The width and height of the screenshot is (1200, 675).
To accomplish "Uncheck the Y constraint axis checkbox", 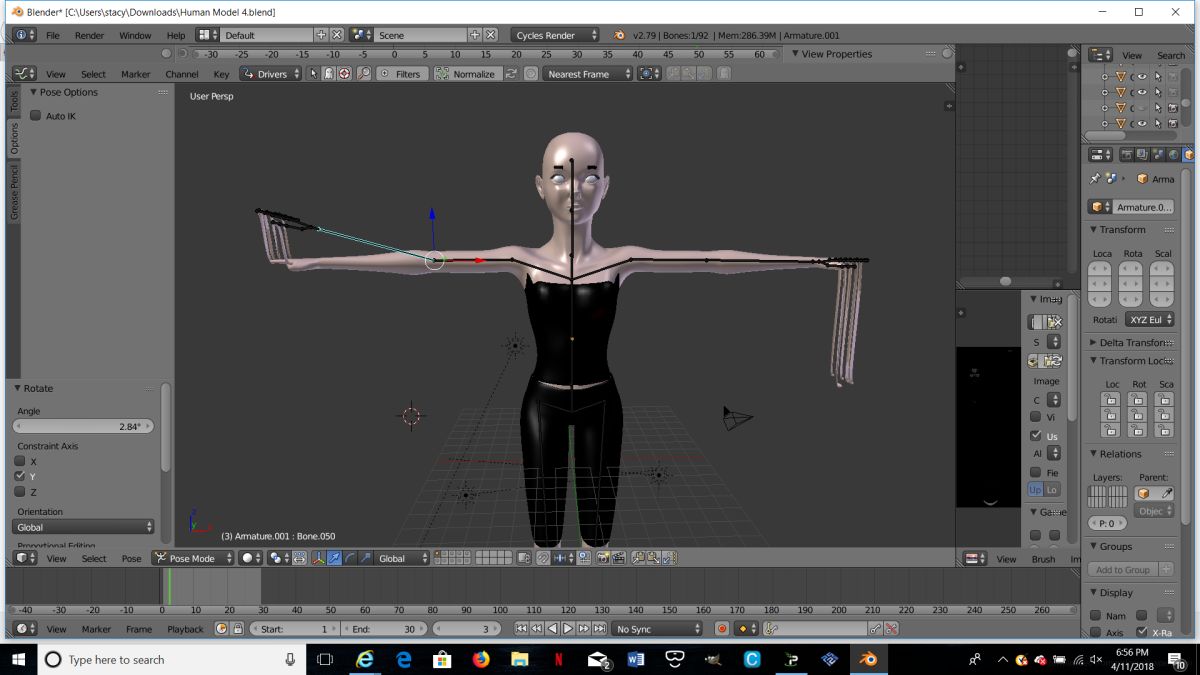I will click(x=20, y=477).
